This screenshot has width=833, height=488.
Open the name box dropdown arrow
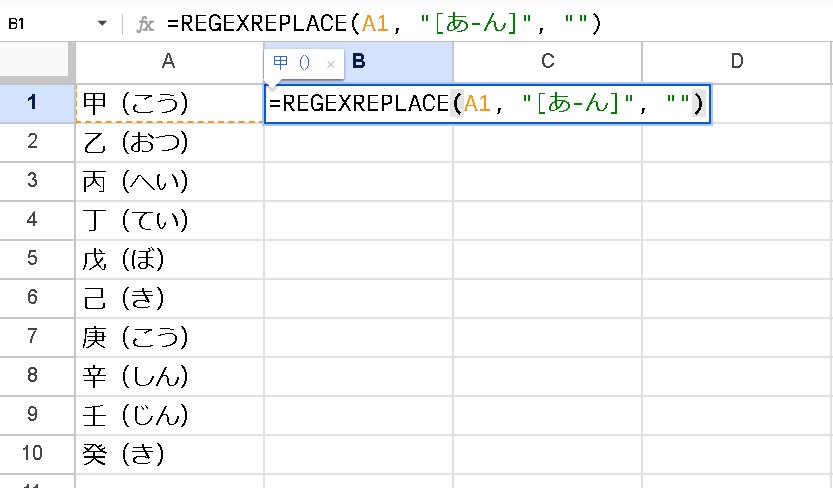point(101,22)
